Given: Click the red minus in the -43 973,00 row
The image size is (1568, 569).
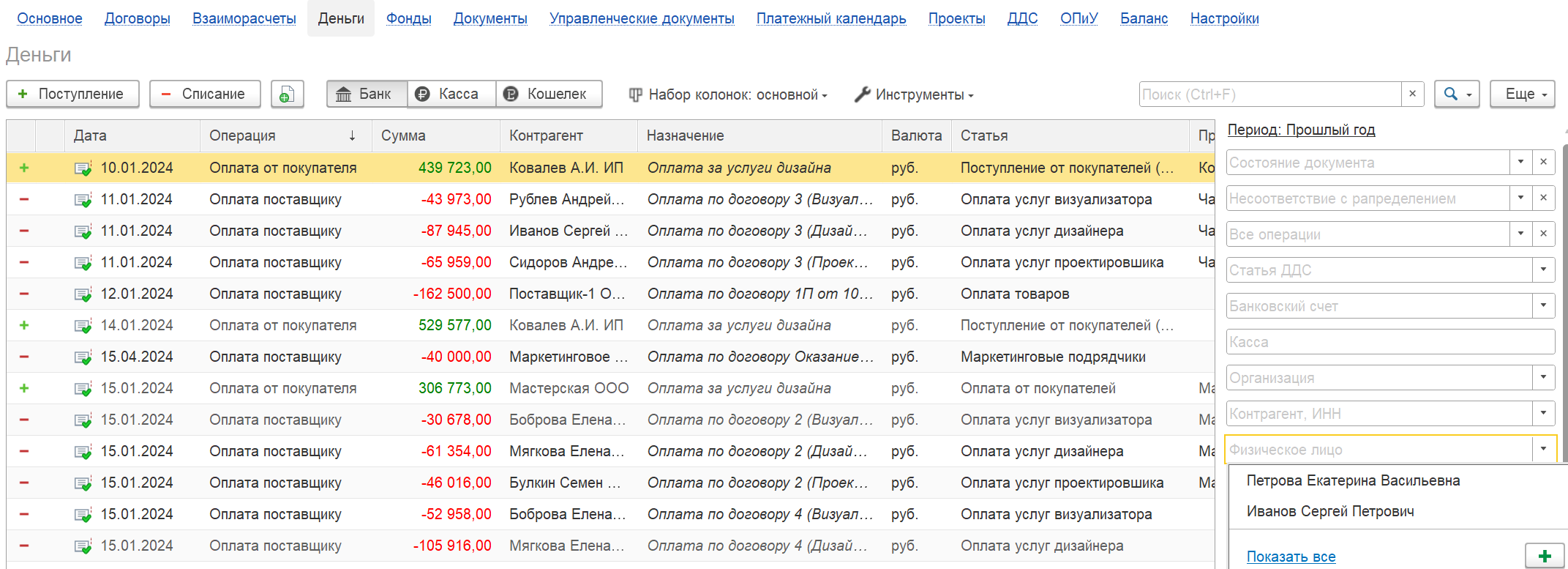Looking at the screenshot, I should (x=24, y=199).
